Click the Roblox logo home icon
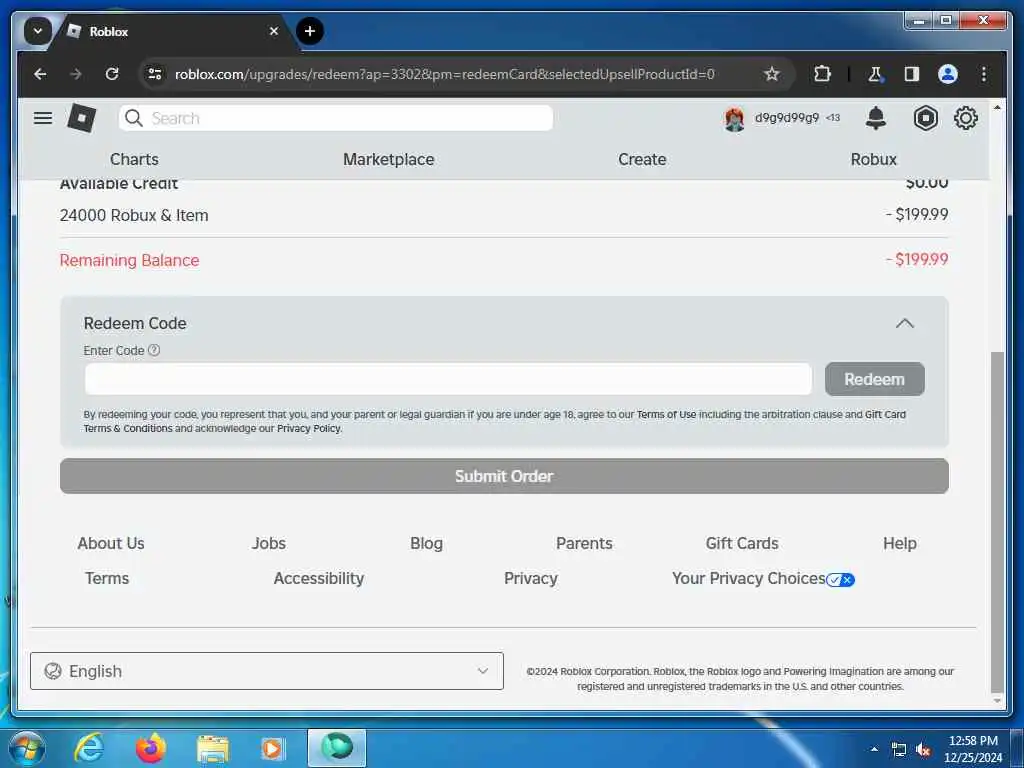Screen dimensions: 1024x768 (x=82, y=118)
